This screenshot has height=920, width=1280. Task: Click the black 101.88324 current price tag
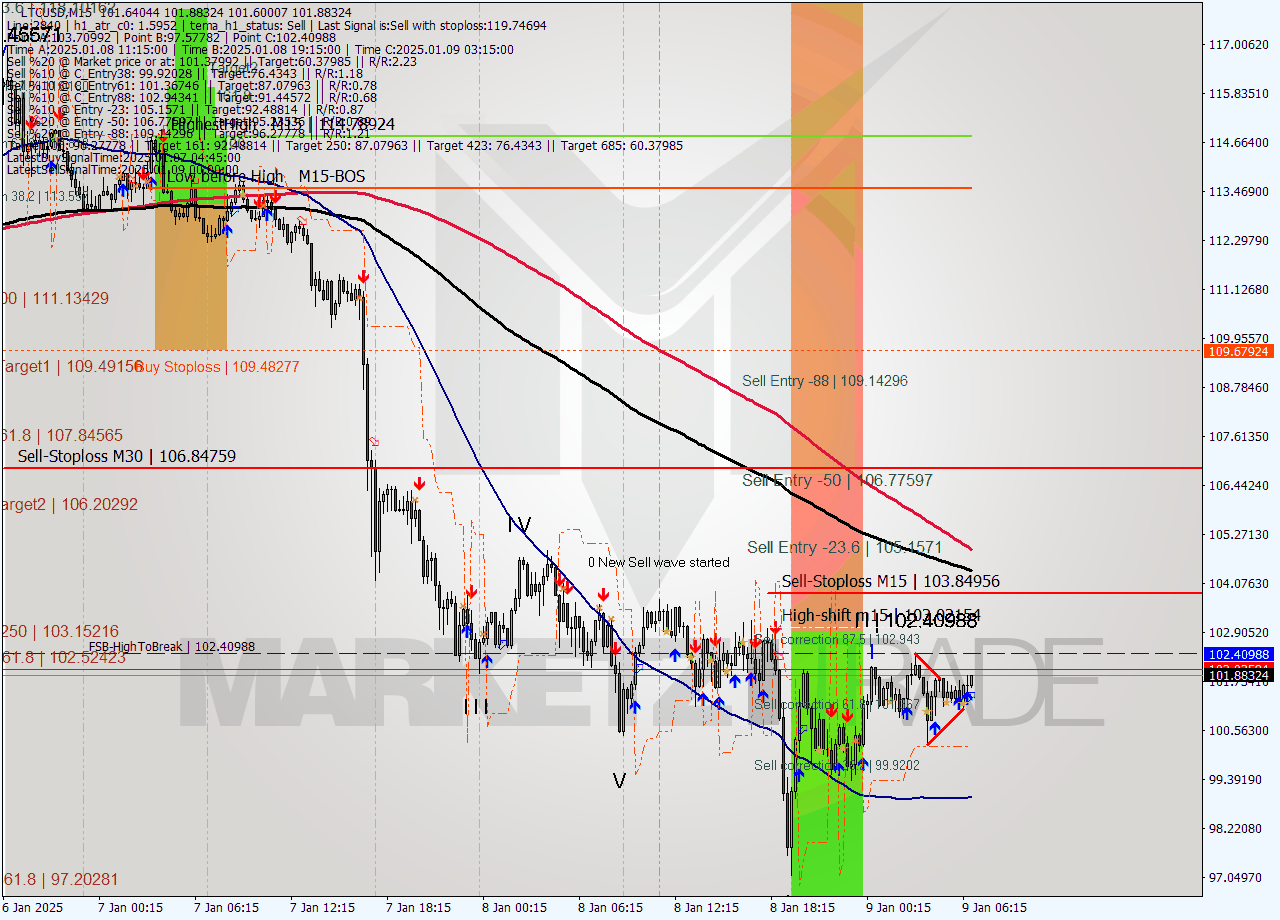1238,676
